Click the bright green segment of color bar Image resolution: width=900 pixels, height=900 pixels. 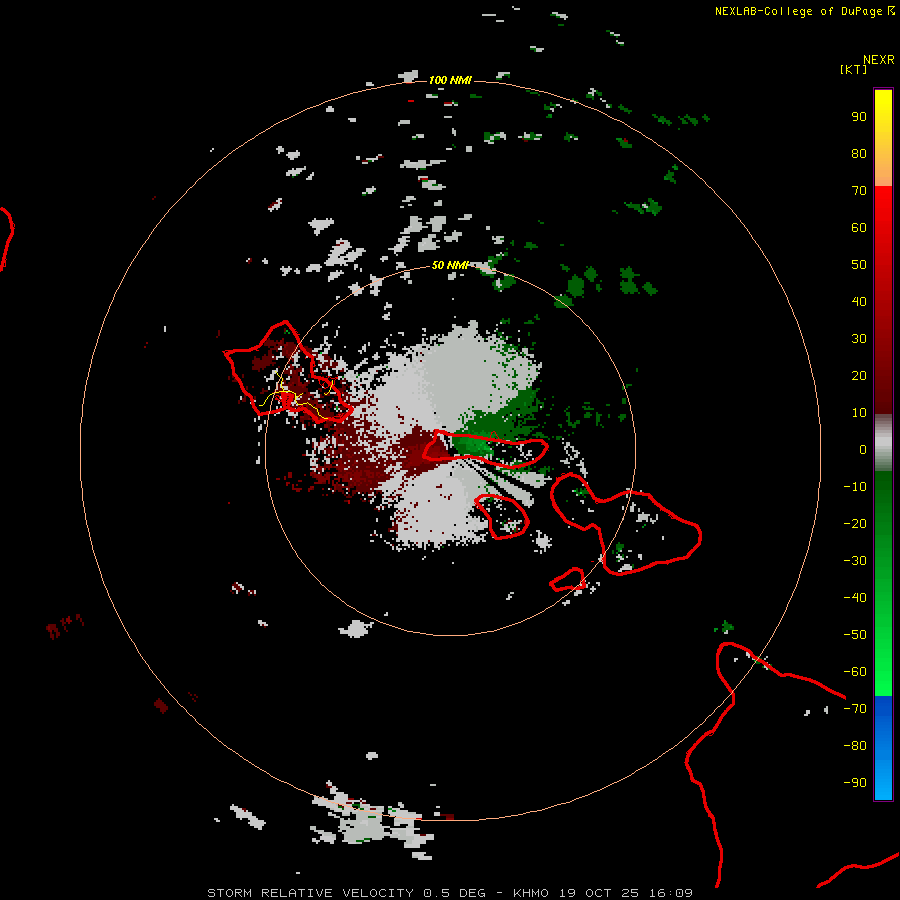point(883,583)
